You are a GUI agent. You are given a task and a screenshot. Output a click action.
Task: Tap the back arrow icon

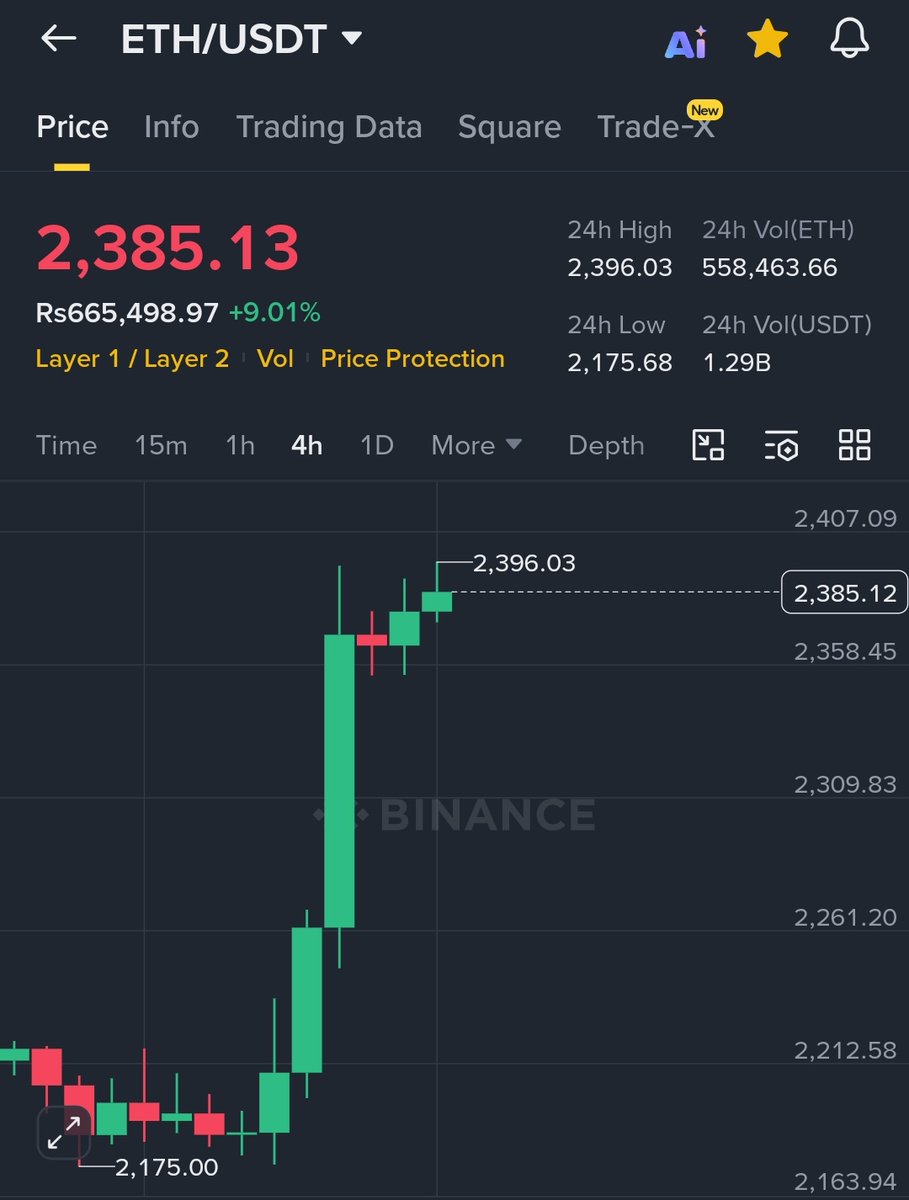58,39
